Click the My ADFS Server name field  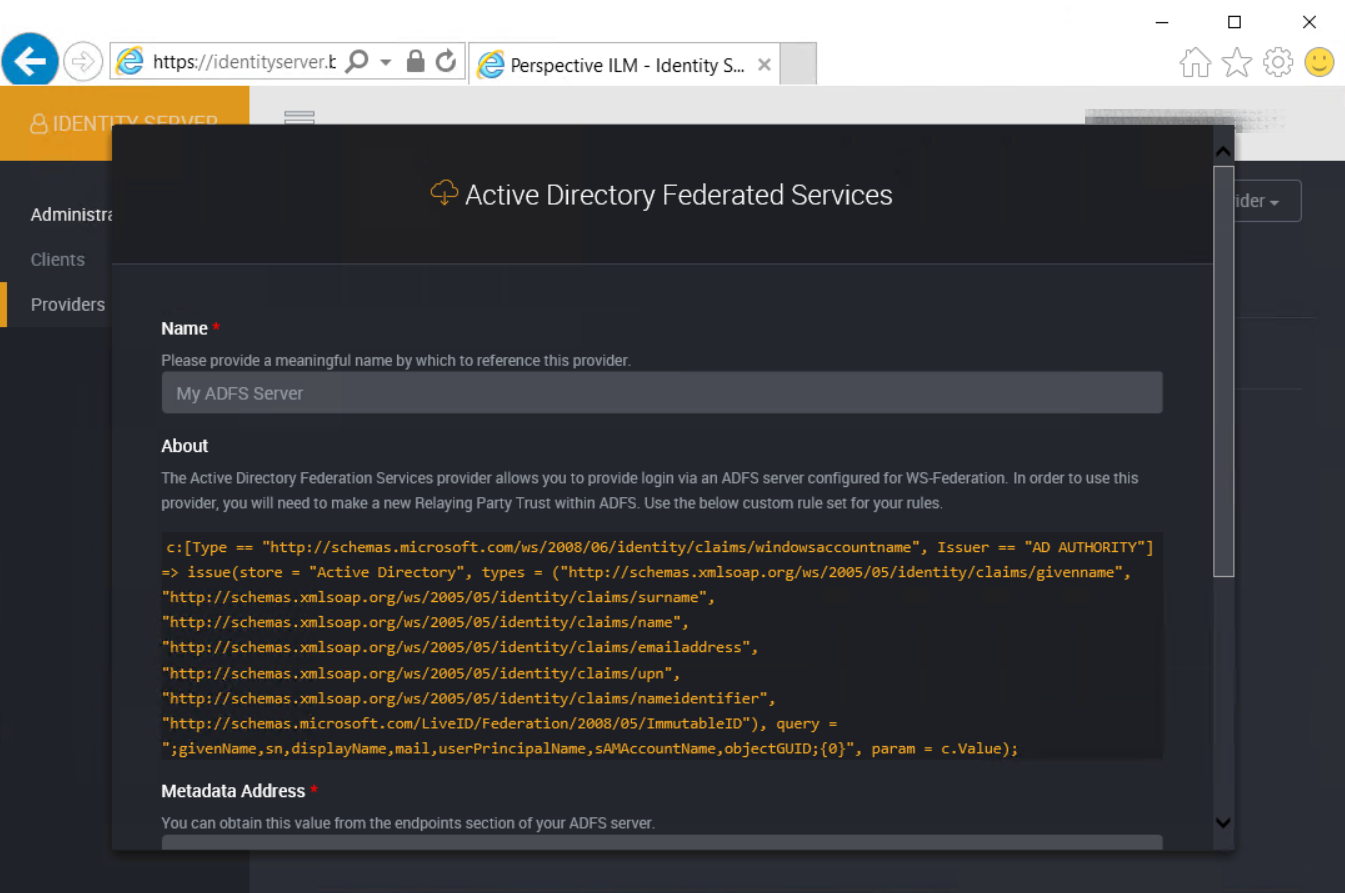pos(662,393)
